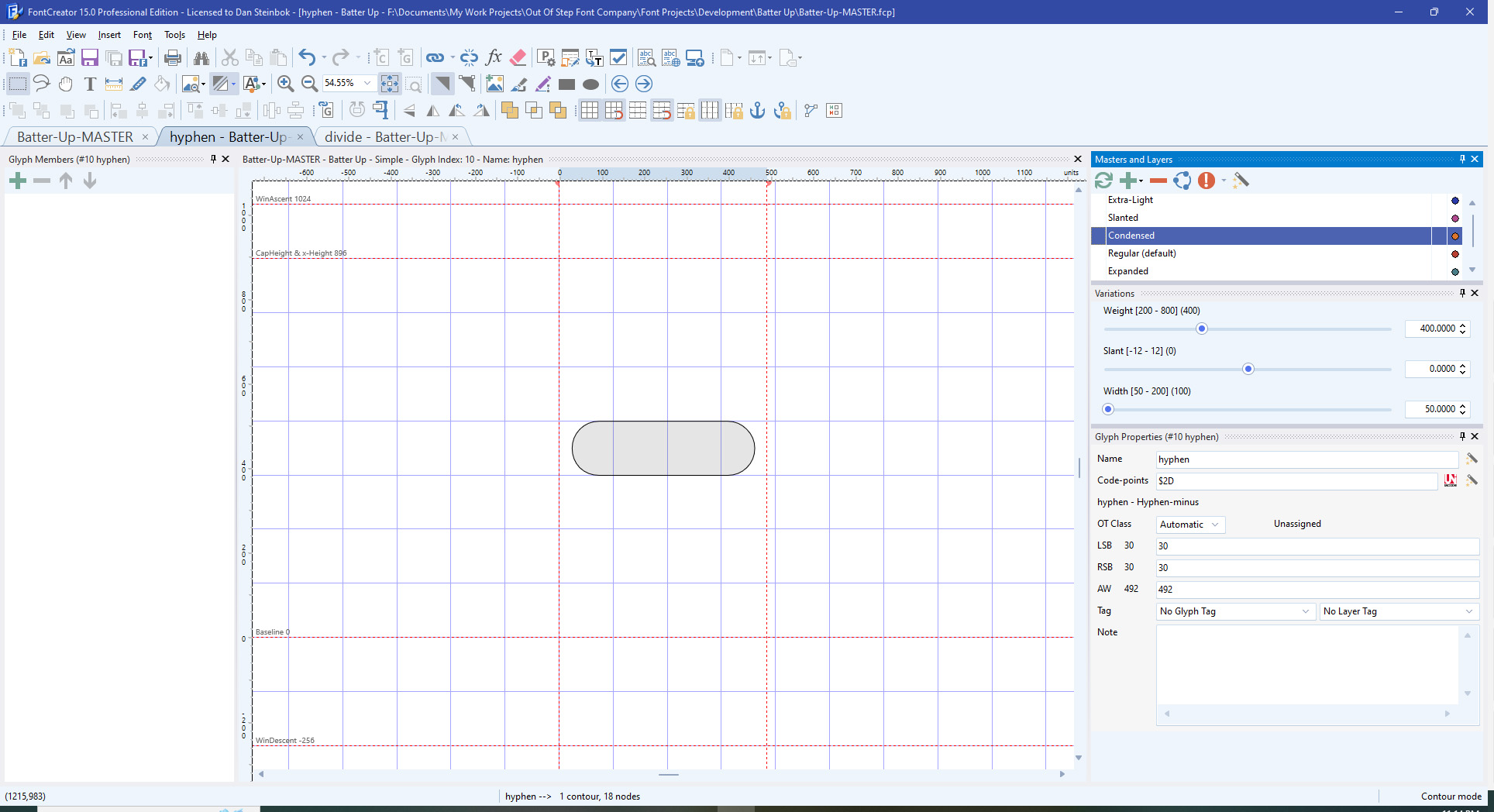
Task: Remove the selected master with red minus
Action: point(1158,181)
